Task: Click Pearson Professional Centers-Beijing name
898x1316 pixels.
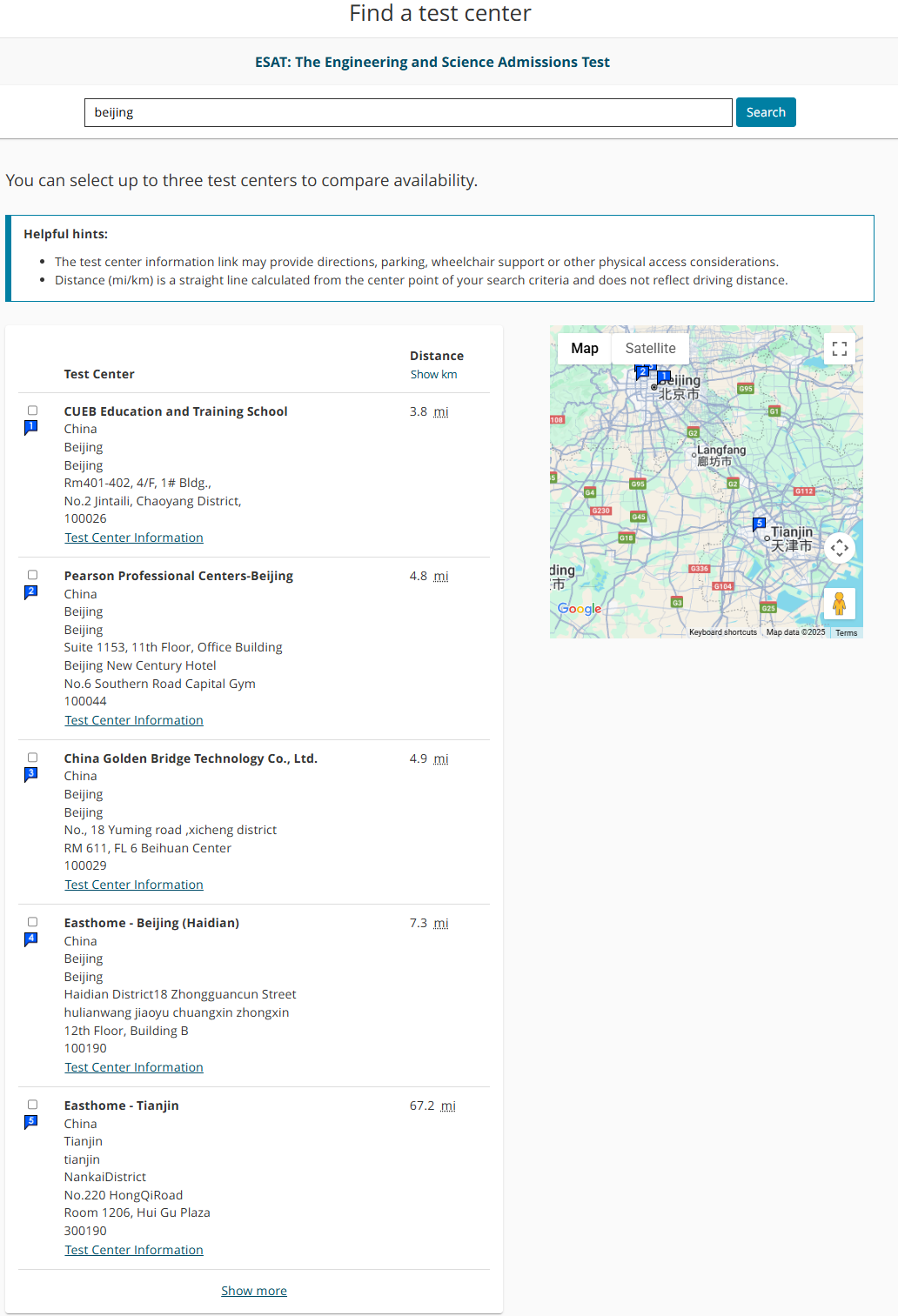Action: (x=178, y=576)
